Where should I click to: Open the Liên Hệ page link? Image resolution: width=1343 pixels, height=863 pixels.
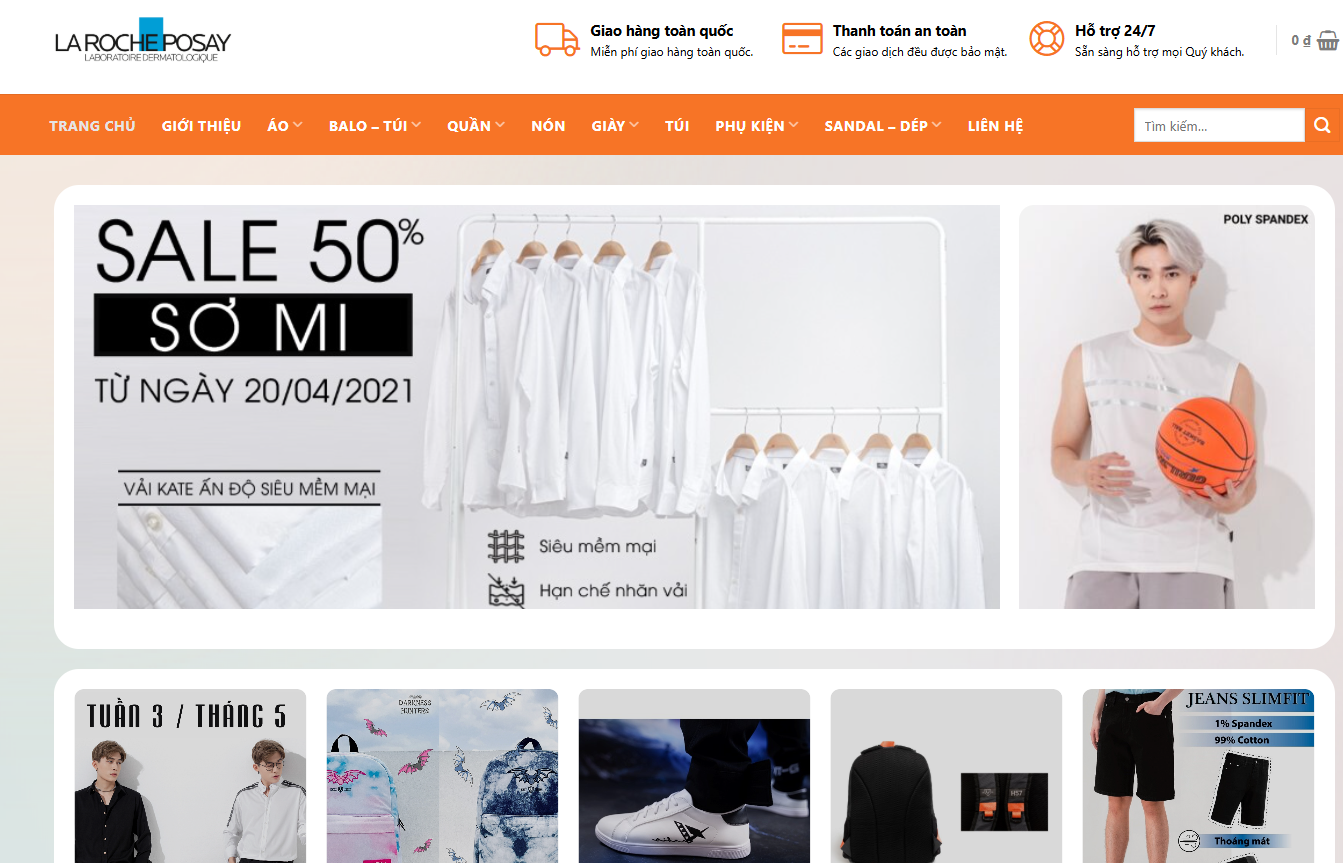(995, 126)
